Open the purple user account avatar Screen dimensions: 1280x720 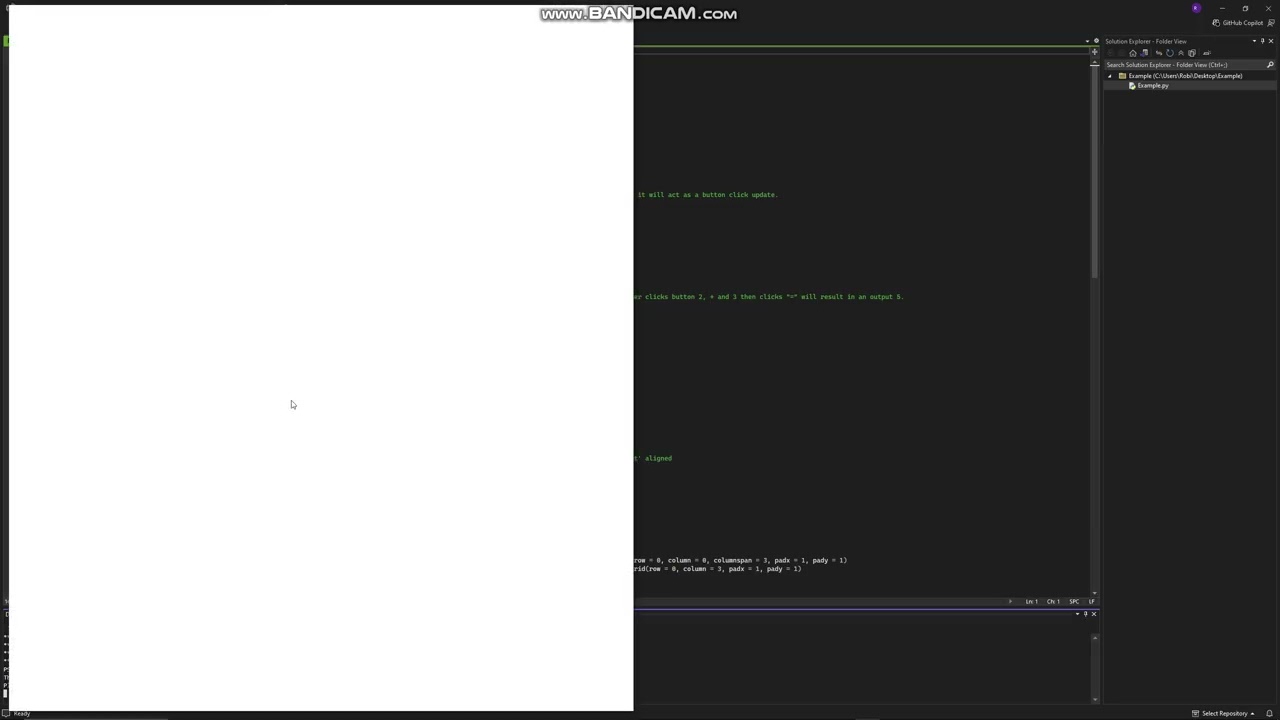pos(1196,8)
